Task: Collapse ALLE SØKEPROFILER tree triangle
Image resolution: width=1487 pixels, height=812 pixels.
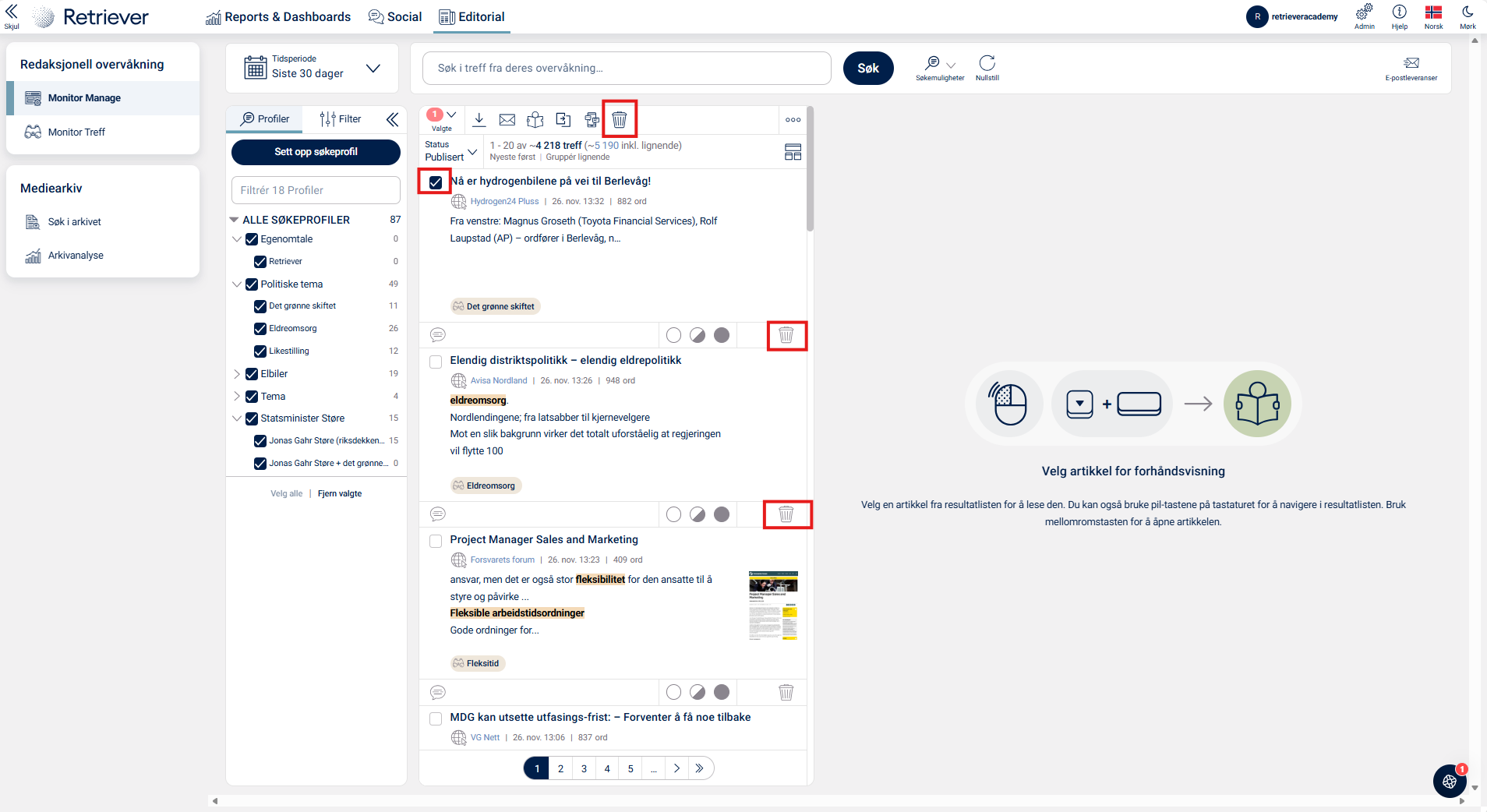Action: tap(234, 220)
